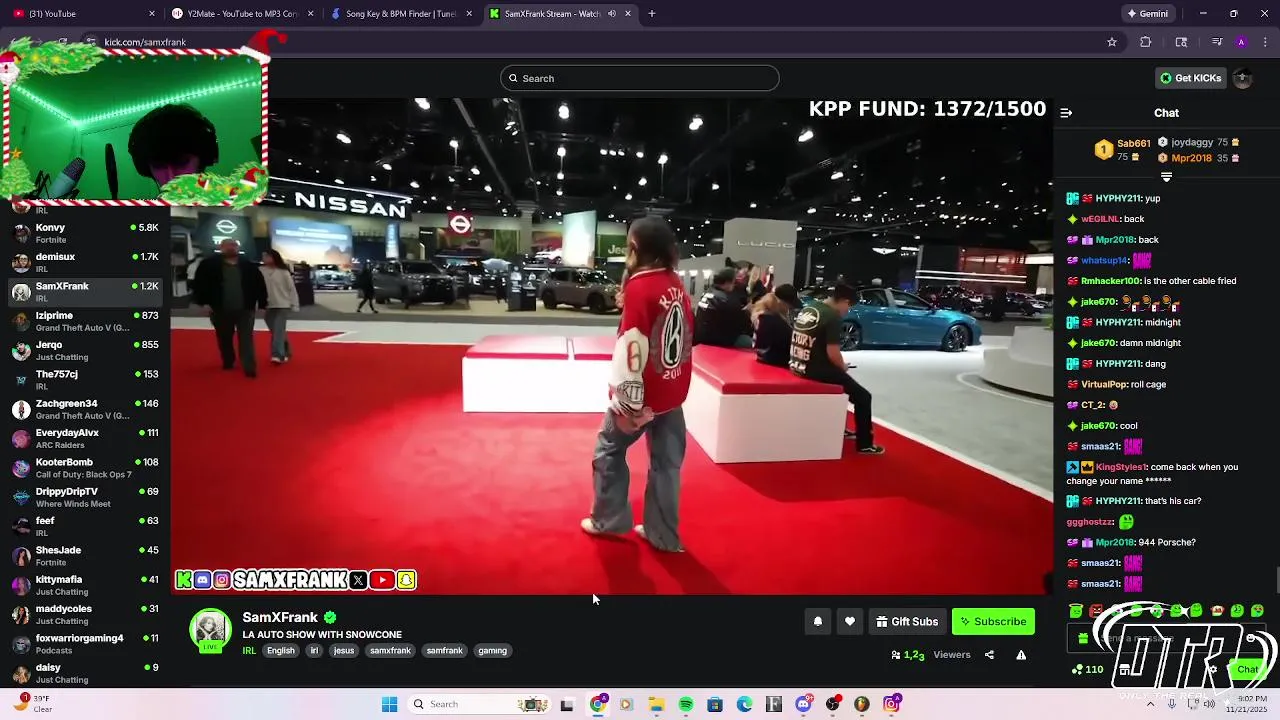Open the Chrome extensions puzzle icon
Viewport: 1280px width, 720px height.
point(1146,42)
